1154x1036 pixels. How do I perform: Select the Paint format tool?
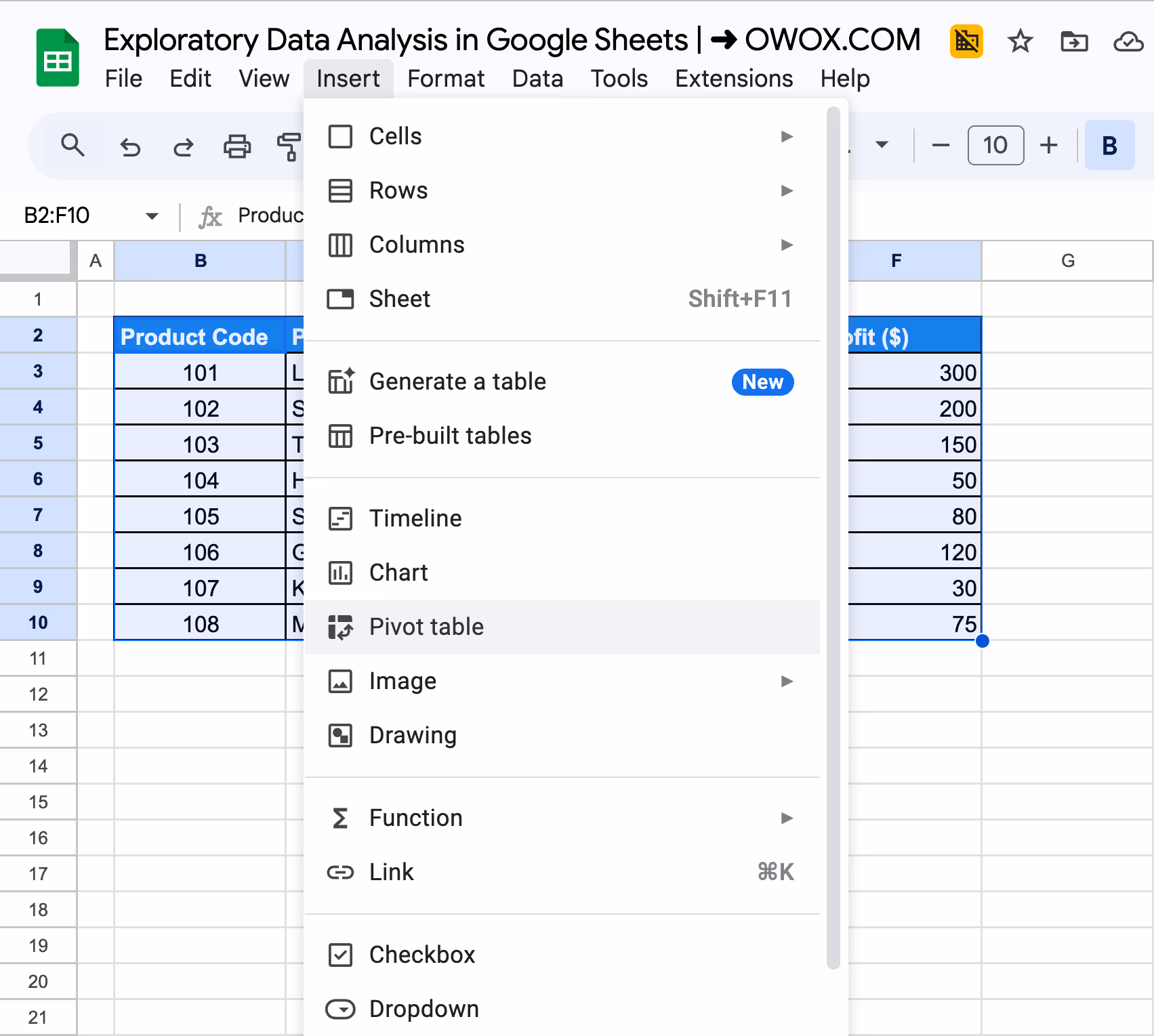(x=289, y=145)
